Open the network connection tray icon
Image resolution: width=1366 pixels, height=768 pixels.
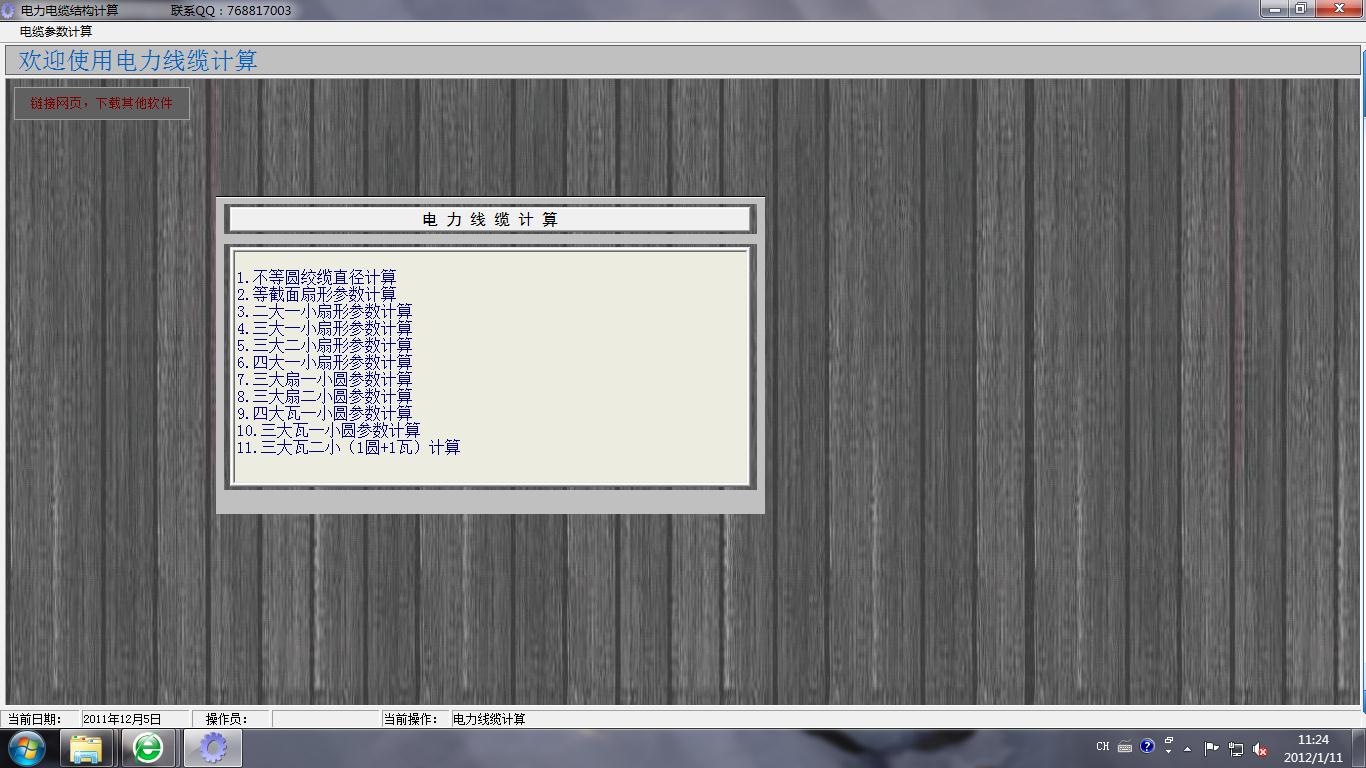pyautogui.click(x=1236, y=749)
